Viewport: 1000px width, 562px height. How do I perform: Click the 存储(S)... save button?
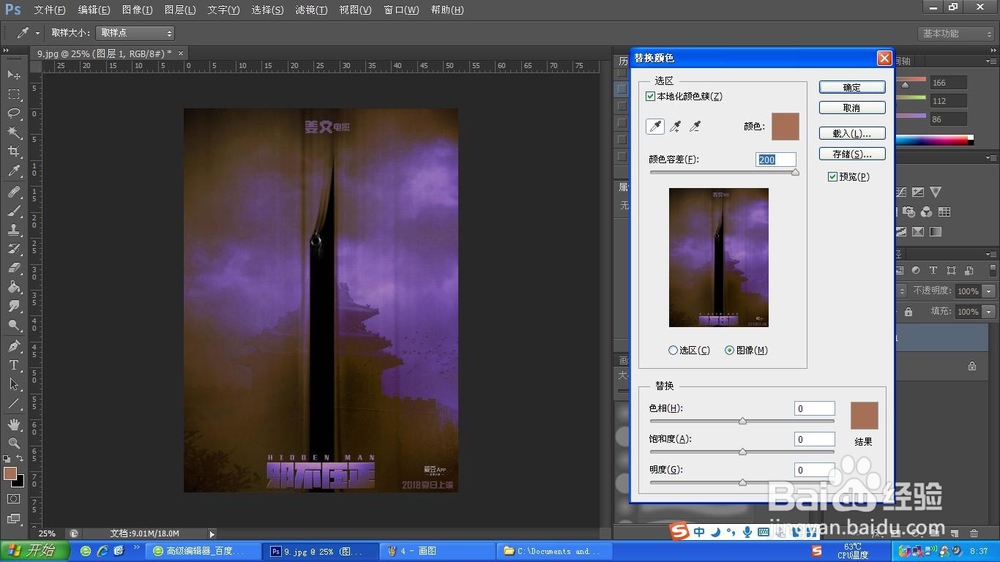pos(852,154)
